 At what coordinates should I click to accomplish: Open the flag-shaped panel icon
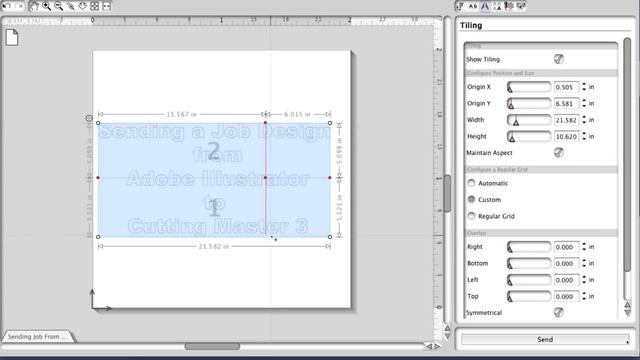click(x=509, y=6)
